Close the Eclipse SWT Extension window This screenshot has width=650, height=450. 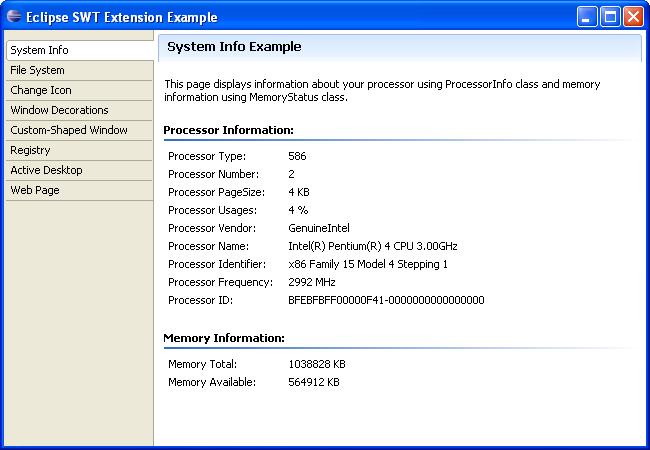pos(633,17)
